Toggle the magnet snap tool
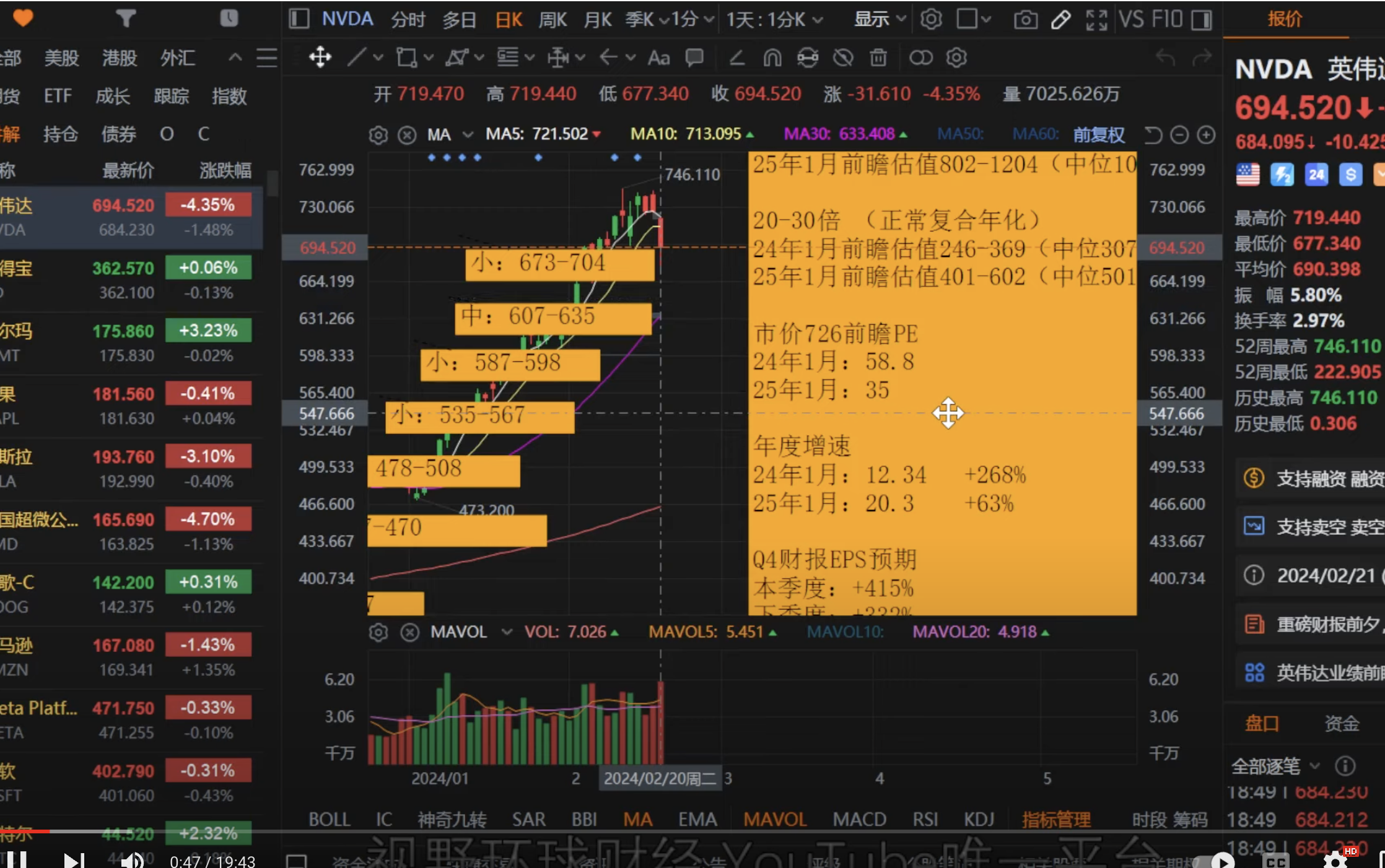This screenshot has width=1385, height=868. [x=772, y=58]
